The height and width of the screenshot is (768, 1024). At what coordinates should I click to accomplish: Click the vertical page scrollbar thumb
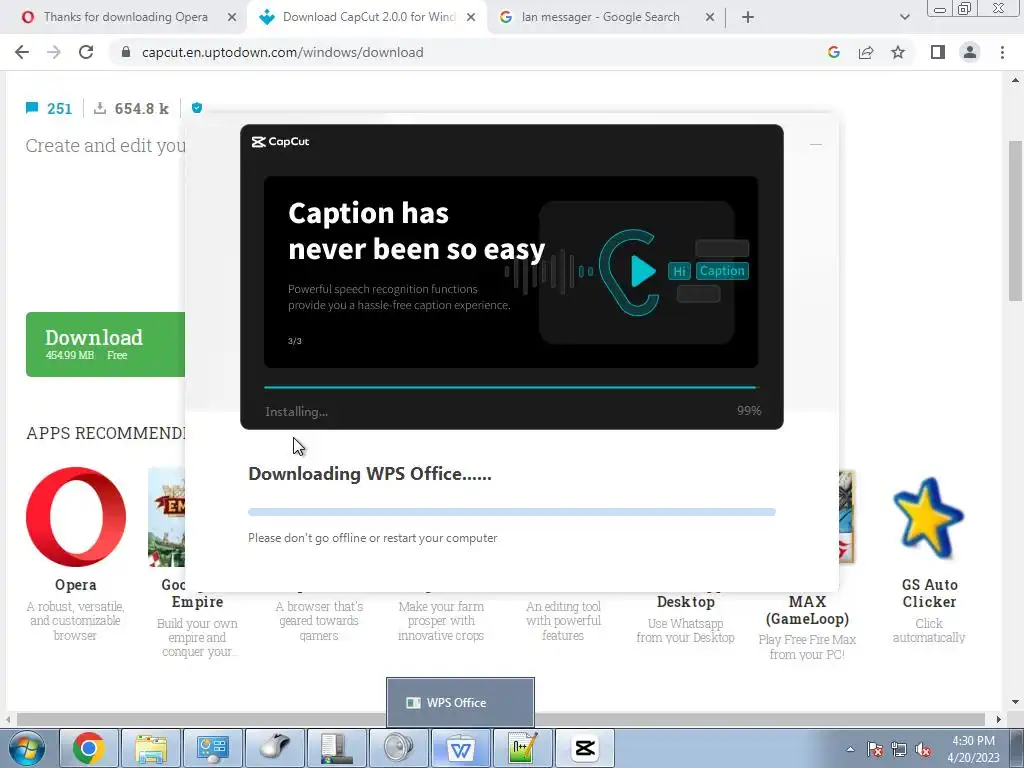(1015, 221)
